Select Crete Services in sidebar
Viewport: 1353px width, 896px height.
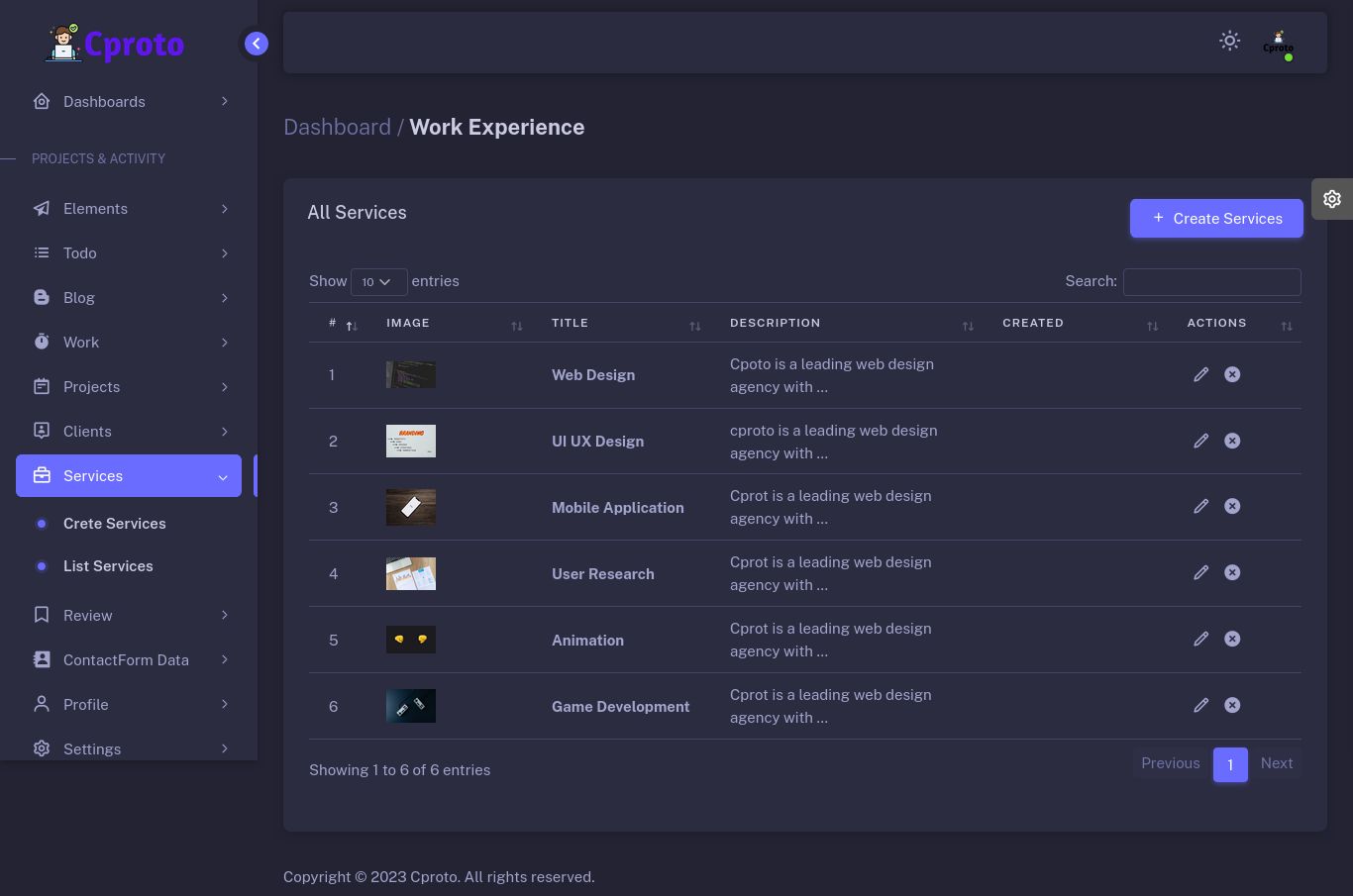click(114, 524)
